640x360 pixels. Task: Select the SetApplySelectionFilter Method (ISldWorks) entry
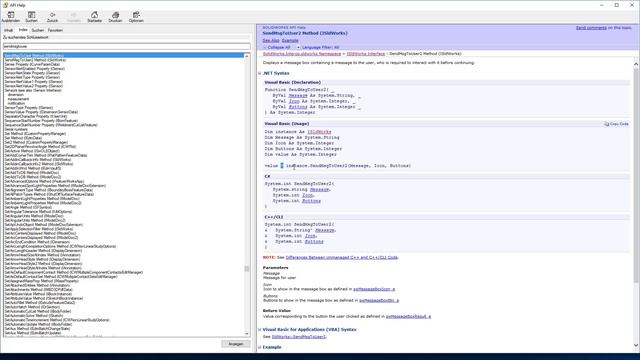tap(39, 229)
